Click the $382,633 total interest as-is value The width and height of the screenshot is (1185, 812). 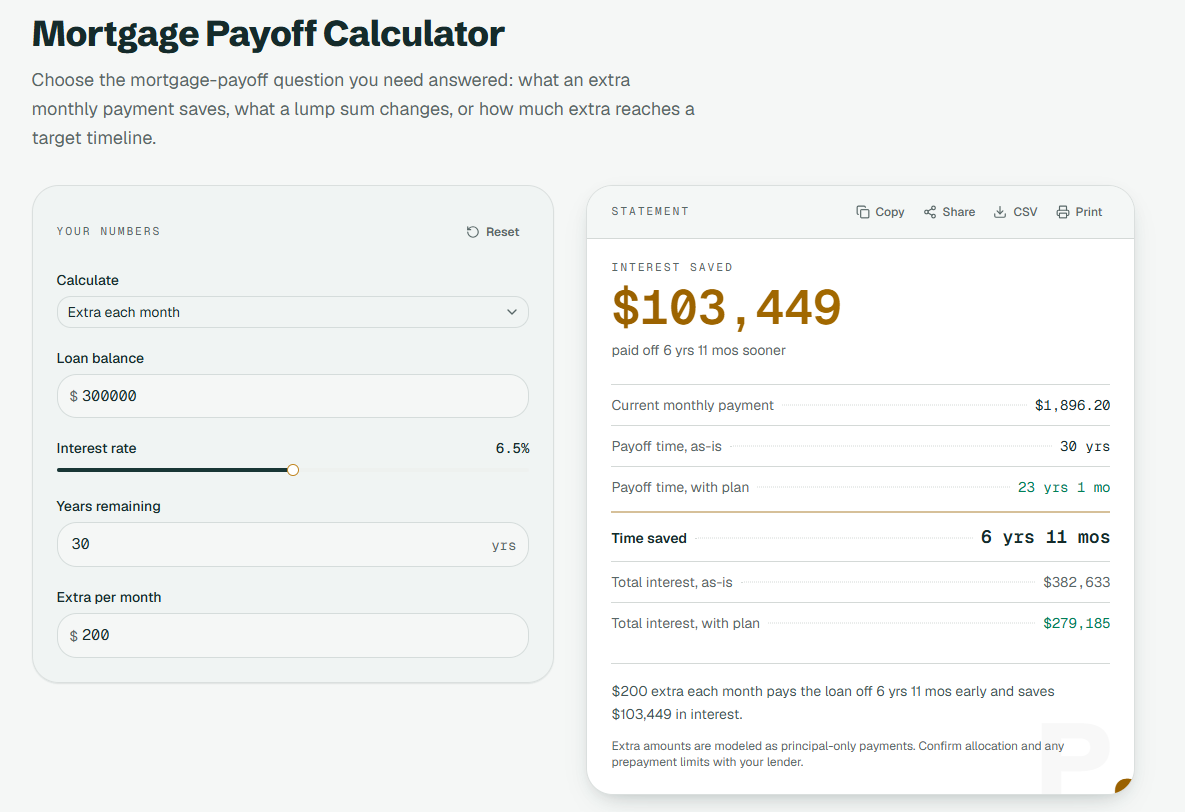point(1077,583)
